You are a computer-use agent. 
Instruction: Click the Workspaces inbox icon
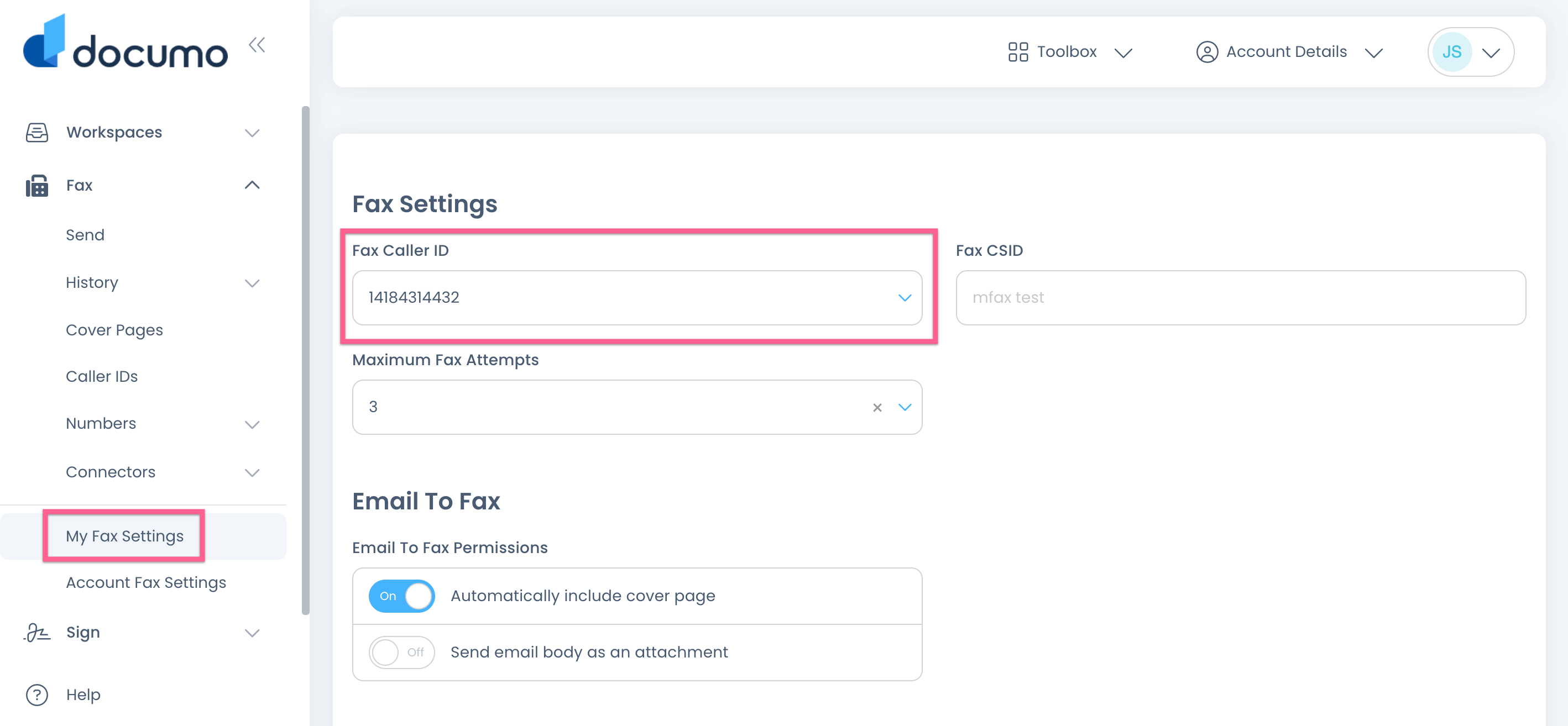(37, 132)
